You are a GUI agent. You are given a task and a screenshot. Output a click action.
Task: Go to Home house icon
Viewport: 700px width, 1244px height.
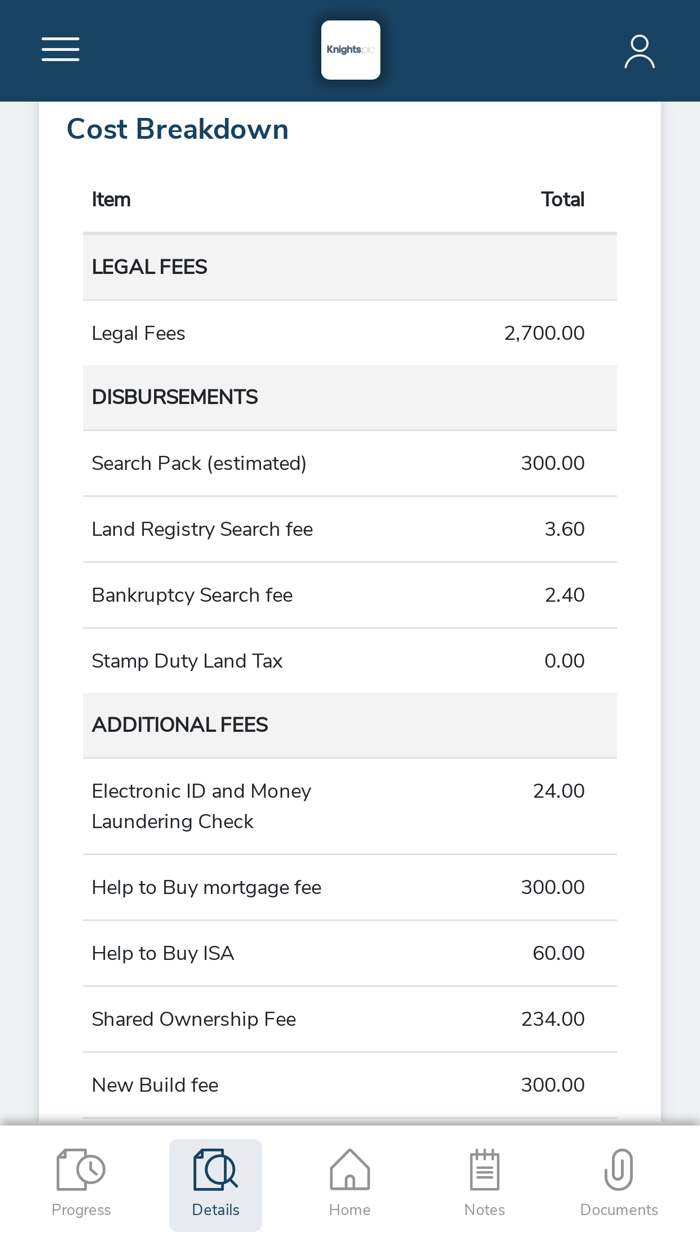[x=350, y=1170]
